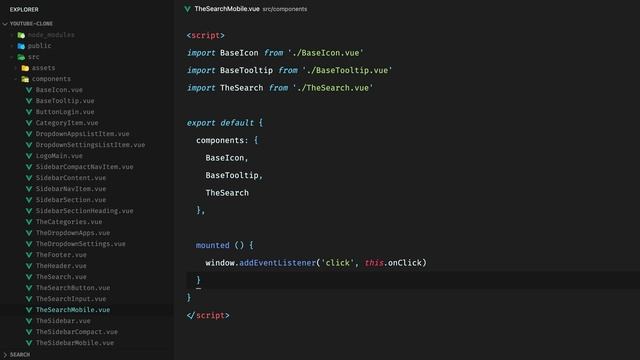The height and width of the screenshot is (360, 640).
Task: Click Vue icon beside TheSidebar.vue
Action: (29, 321)
